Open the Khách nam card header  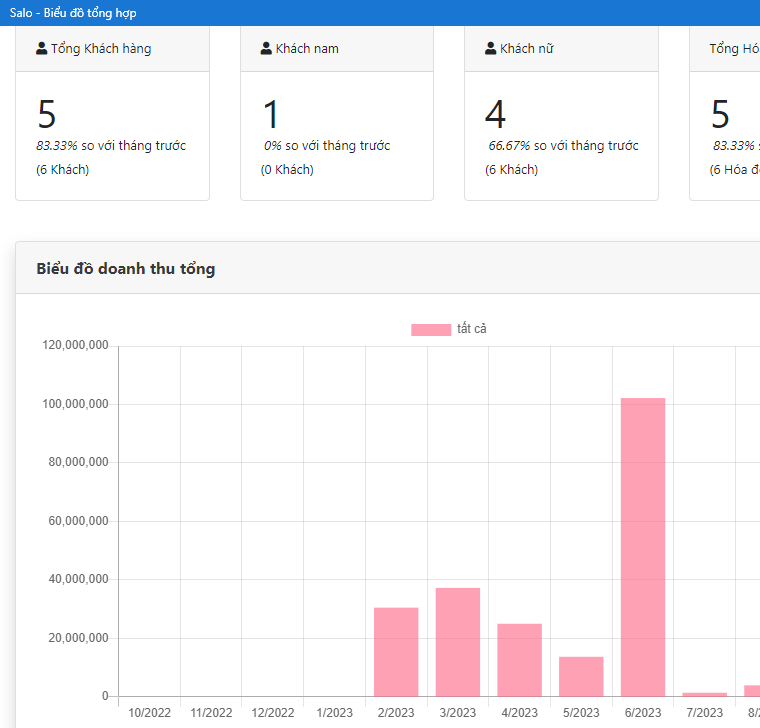(x=337, y=49)
